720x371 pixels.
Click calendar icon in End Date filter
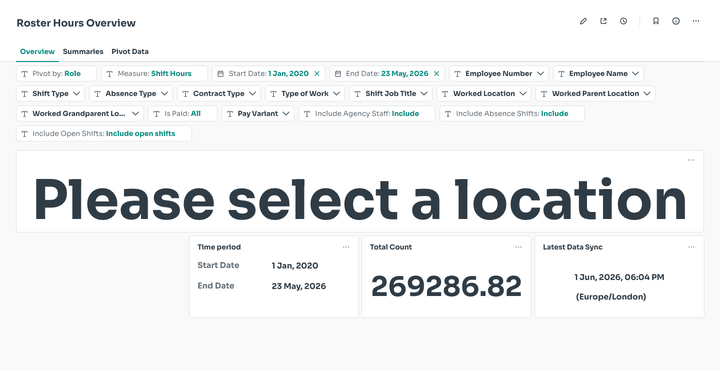tap(338, 73)
